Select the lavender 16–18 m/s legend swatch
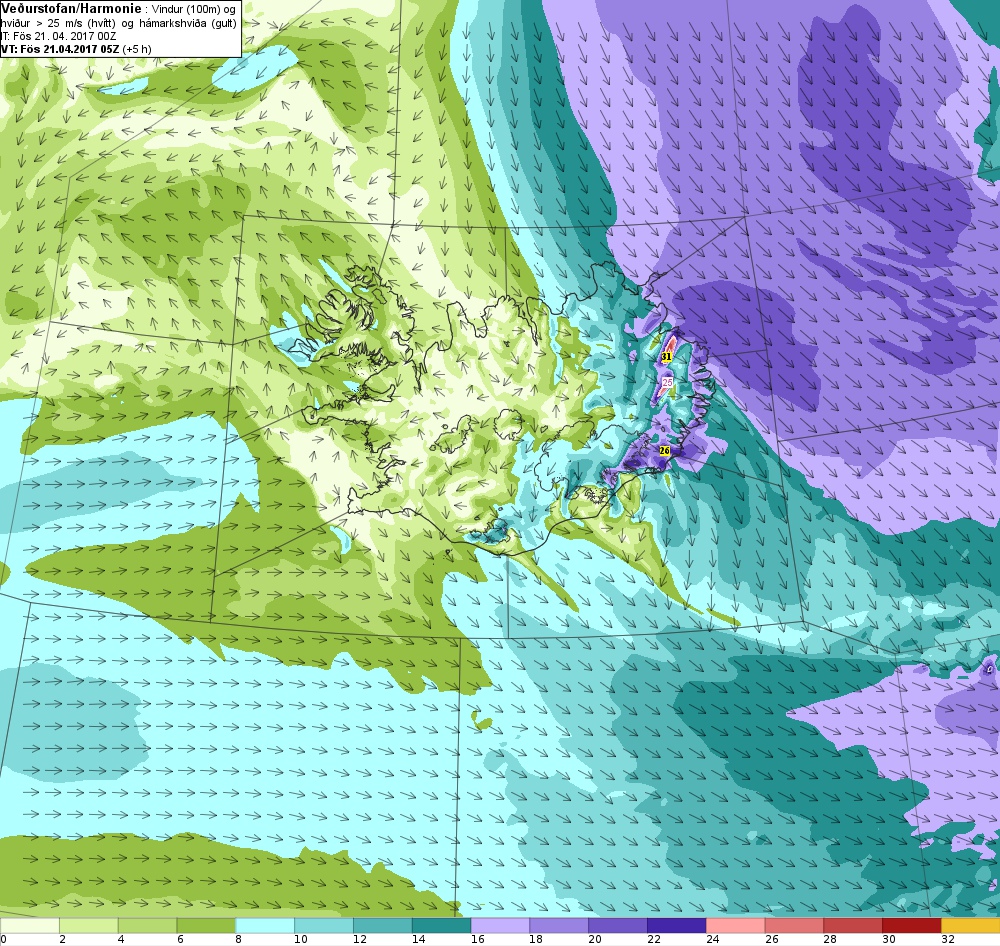 pyautogui.click(x=500, y=925)
